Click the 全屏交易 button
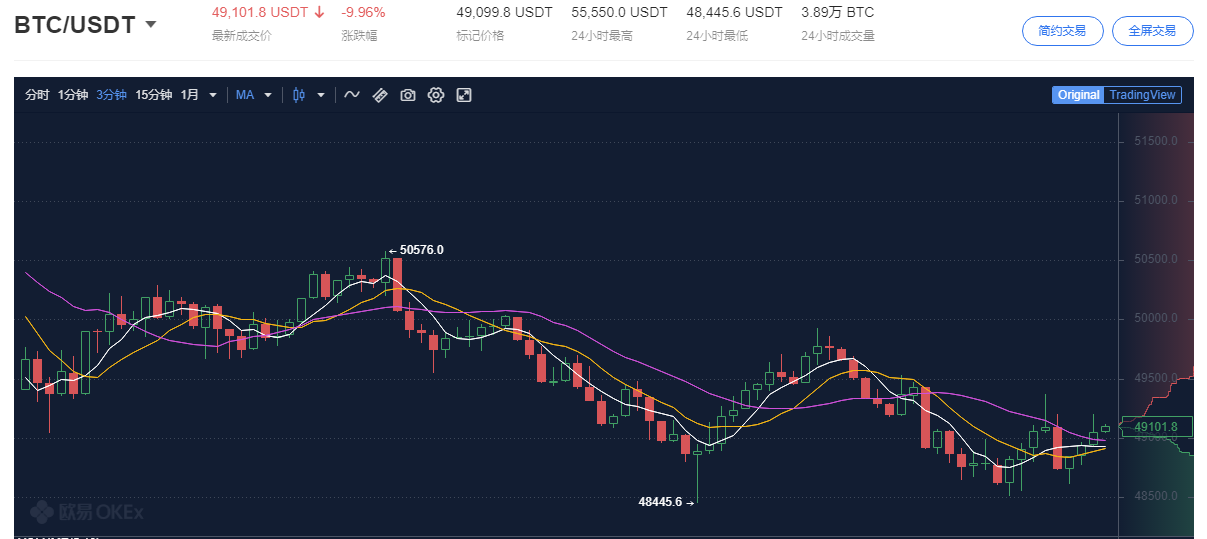The width and height of the screenshot is (1207, 539). click(x=1152, y=31)
